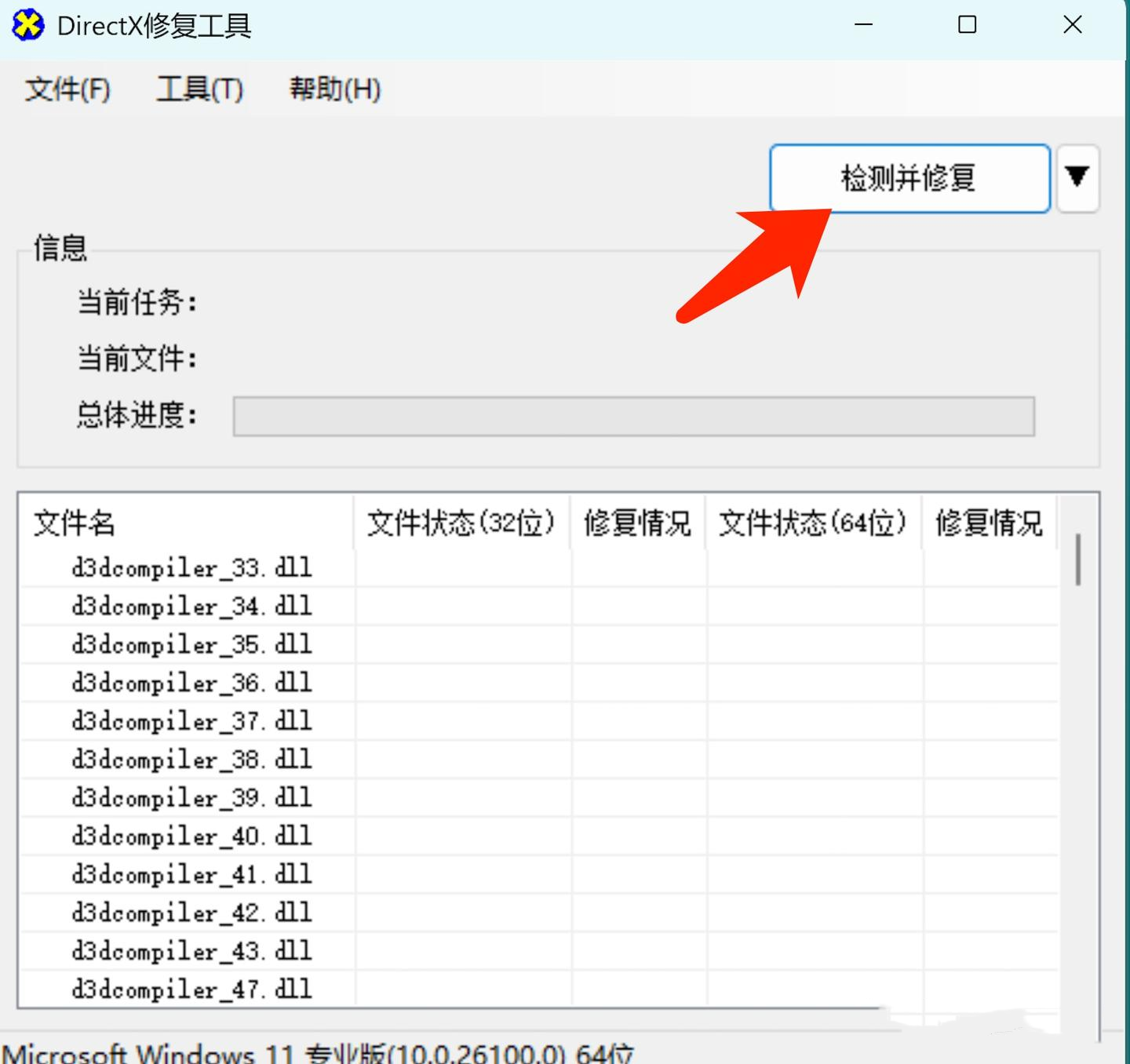Click the 总体进度 progress bar

tap(634, 416)
